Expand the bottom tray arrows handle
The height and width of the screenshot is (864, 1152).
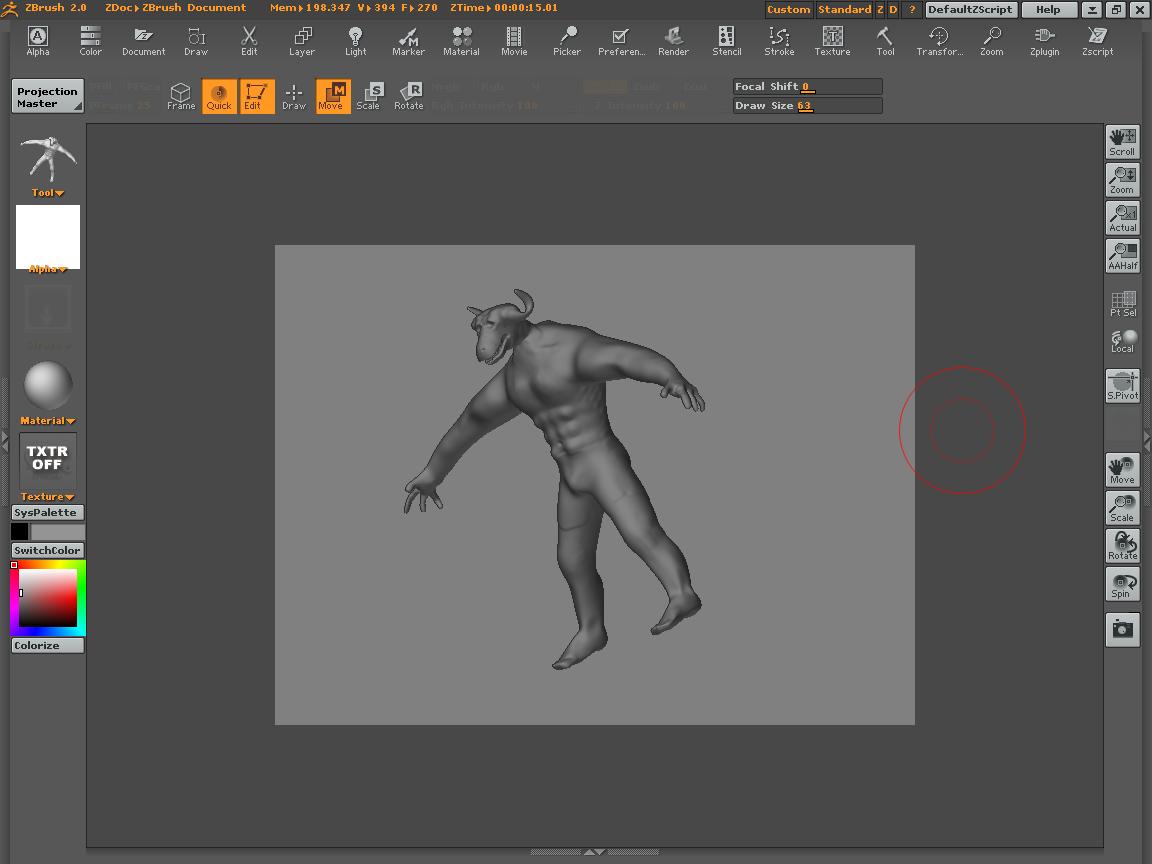click(594, 852)
